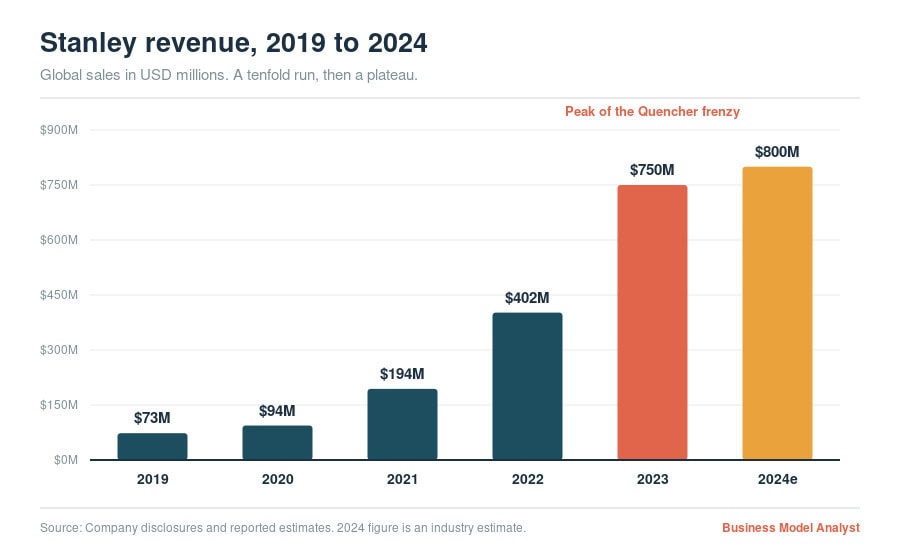The width and height of the screenshot is (900, 560).
Task: Click the '$94M' value label
Action: [277, 411]
